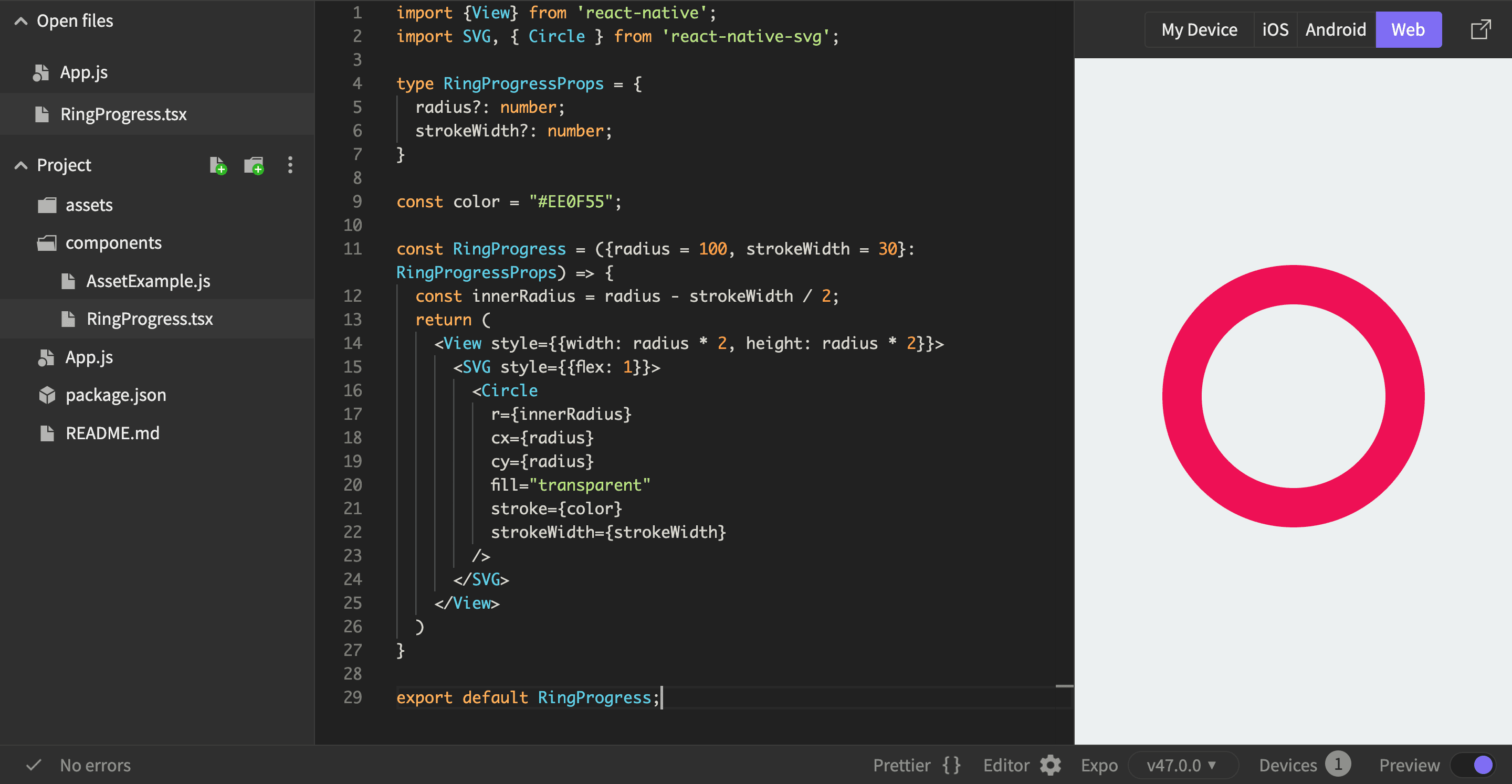The width and height of the screenshot is (1512, 784).
Task: Switch device preview to iOS
Action: point(1275,29)
